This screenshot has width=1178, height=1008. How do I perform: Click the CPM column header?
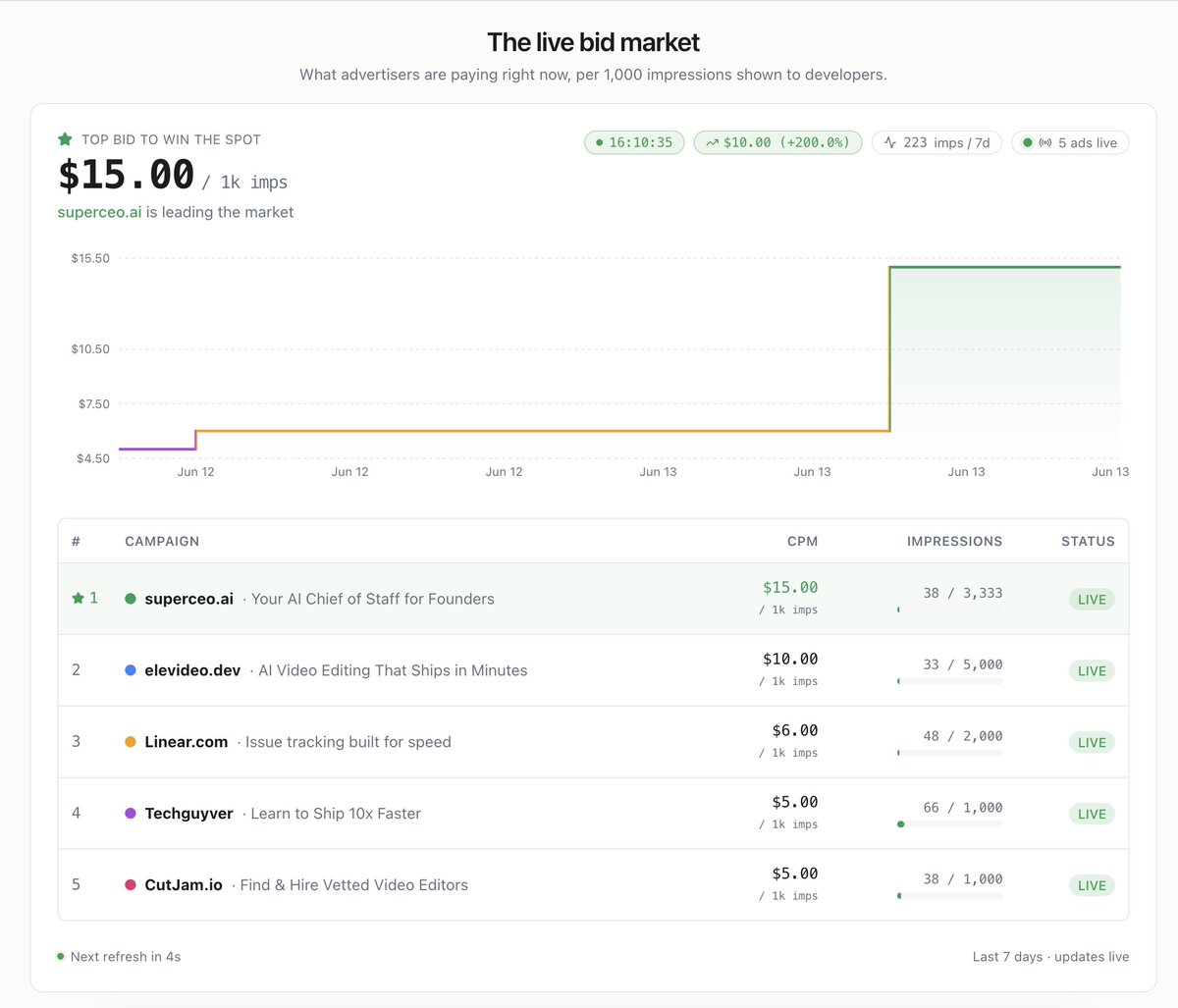click(x=802, y=541)
